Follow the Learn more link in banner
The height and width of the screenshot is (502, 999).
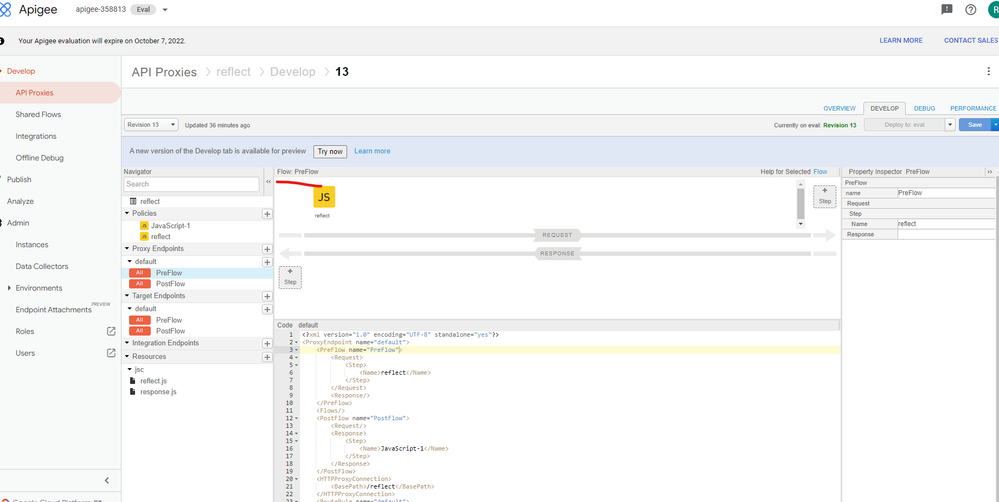pos(372,152)
